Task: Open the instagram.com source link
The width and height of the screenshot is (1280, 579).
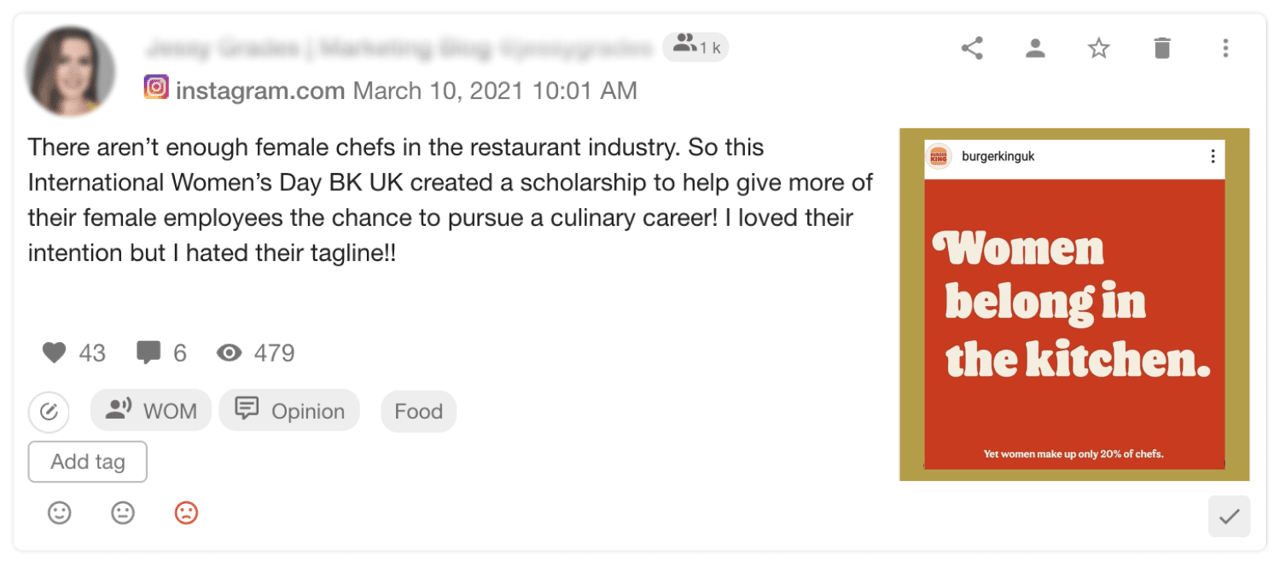Action: 260,91
